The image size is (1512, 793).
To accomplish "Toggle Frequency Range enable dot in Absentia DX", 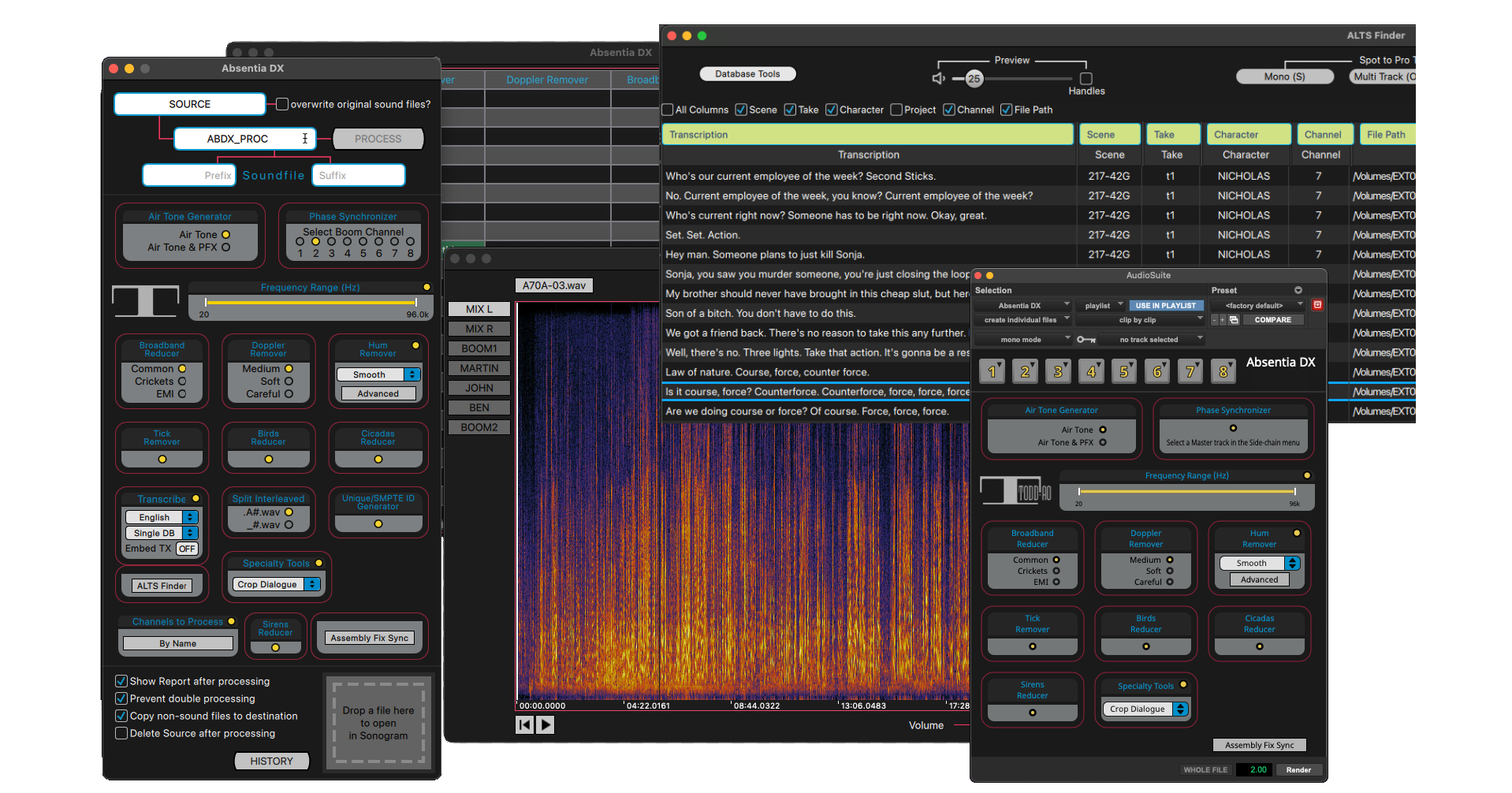I will [x=426, y=287].
